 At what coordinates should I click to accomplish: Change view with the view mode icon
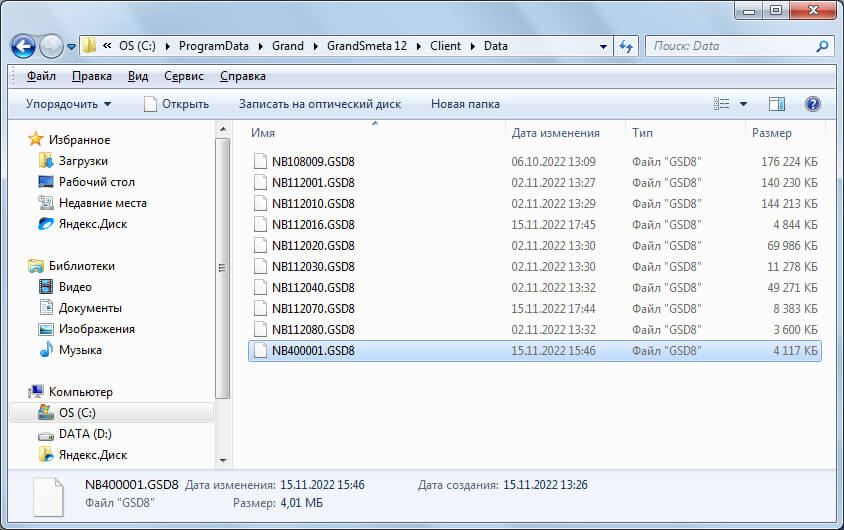721,104
